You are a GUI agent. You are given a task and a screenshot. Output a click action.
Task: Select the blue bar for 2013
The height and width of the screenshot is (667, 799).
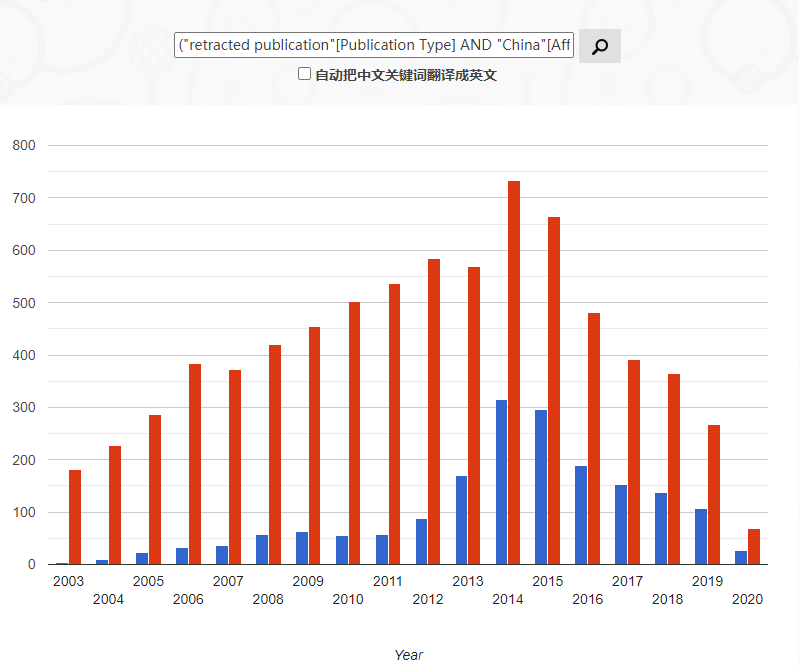(461, 520)
